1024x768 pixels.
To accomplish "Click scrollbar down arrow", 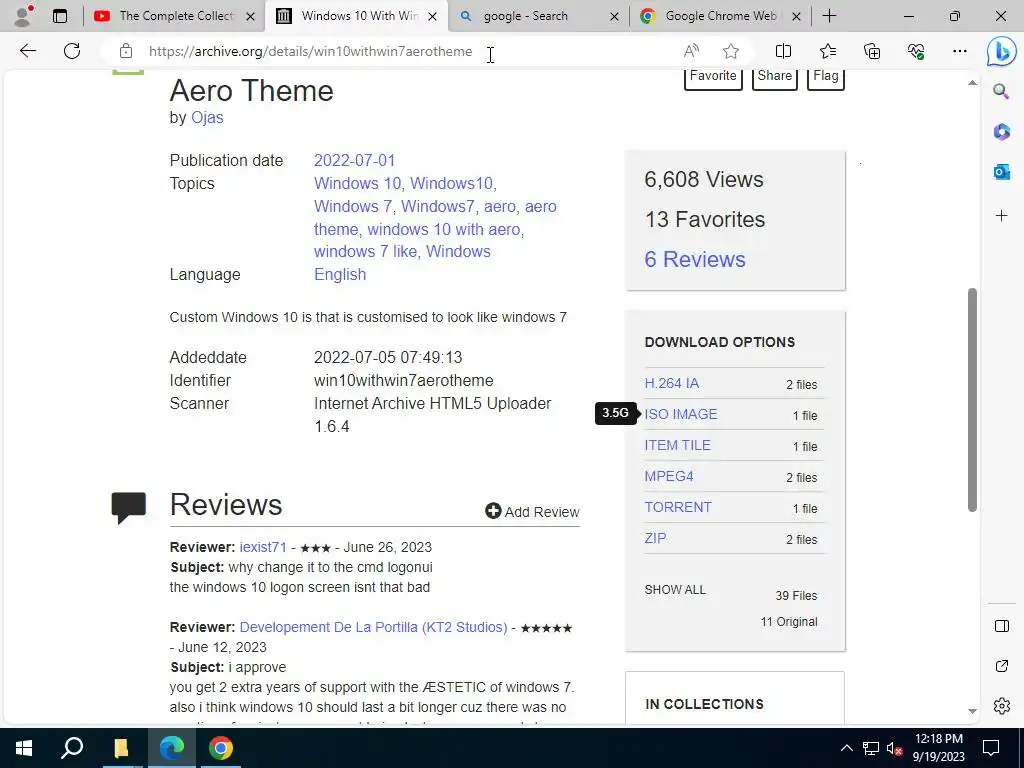I will point(972,711).
